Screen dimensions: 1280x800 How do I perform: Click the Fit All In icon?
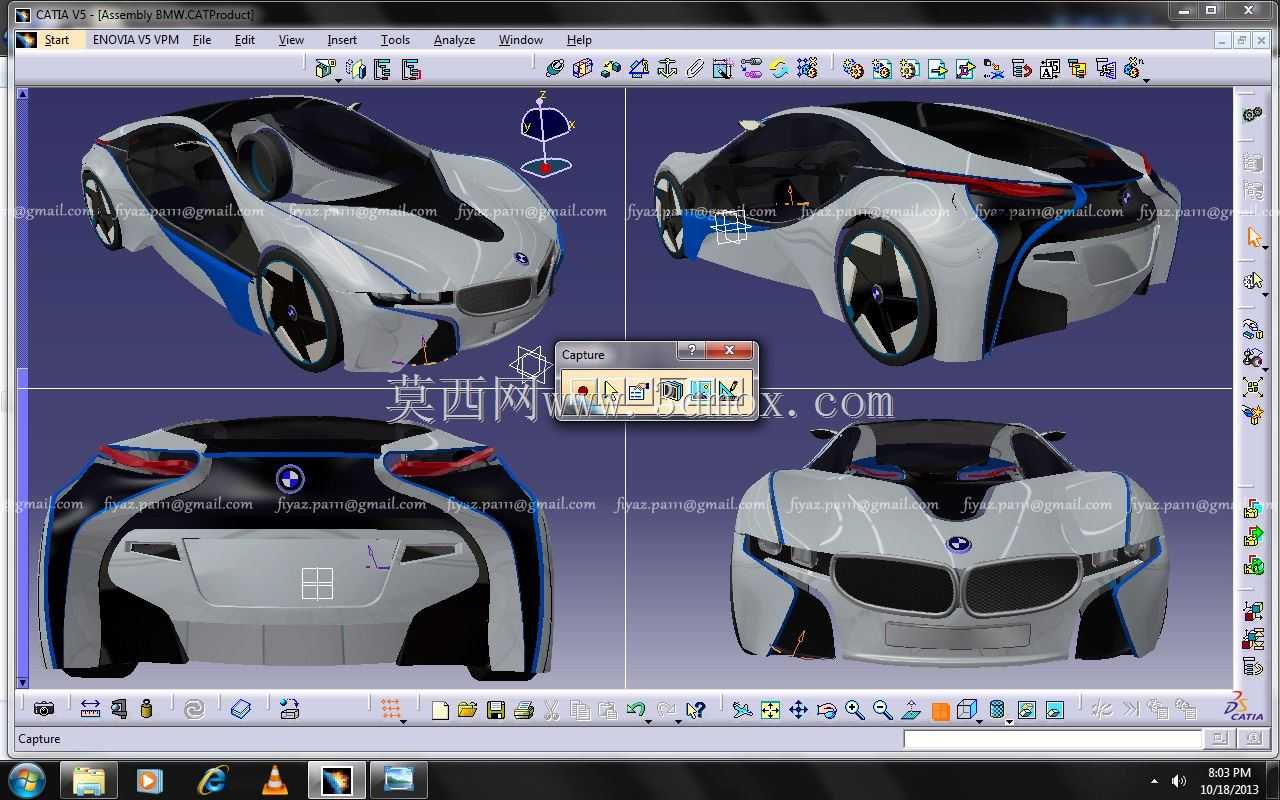coord(770,710)
